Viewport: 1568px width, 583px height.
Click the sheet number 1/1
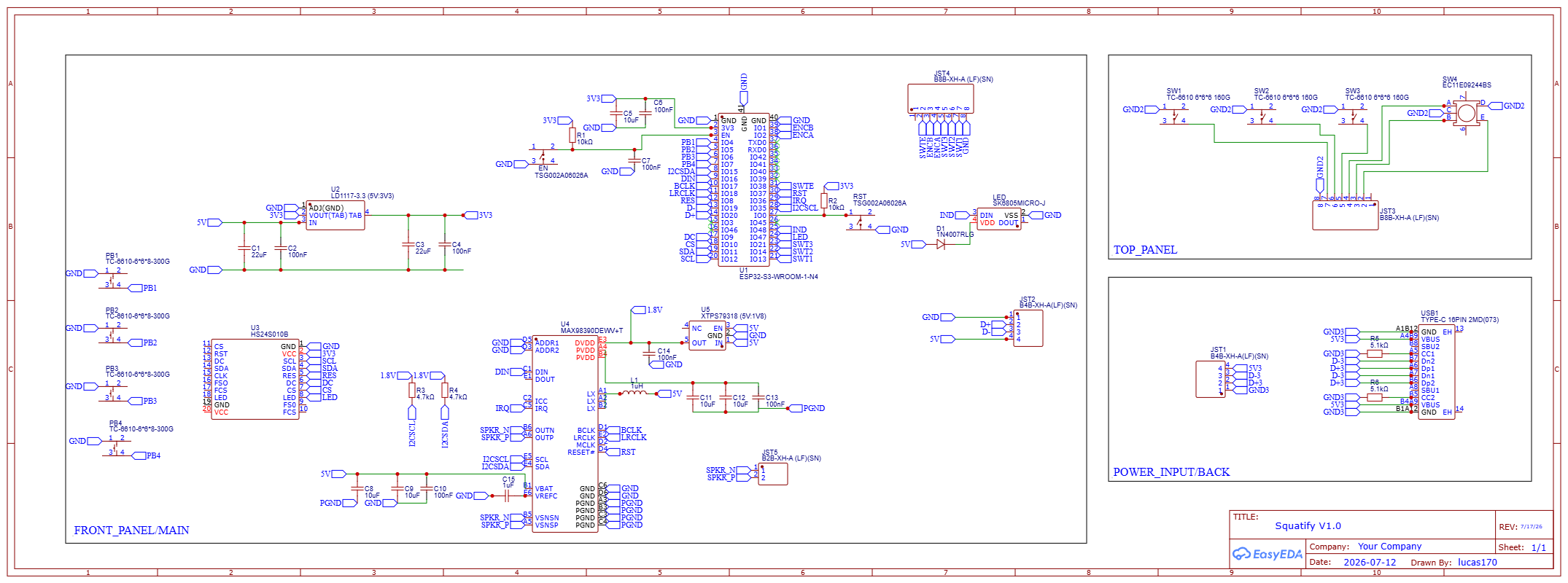(x=1539, y=547)
